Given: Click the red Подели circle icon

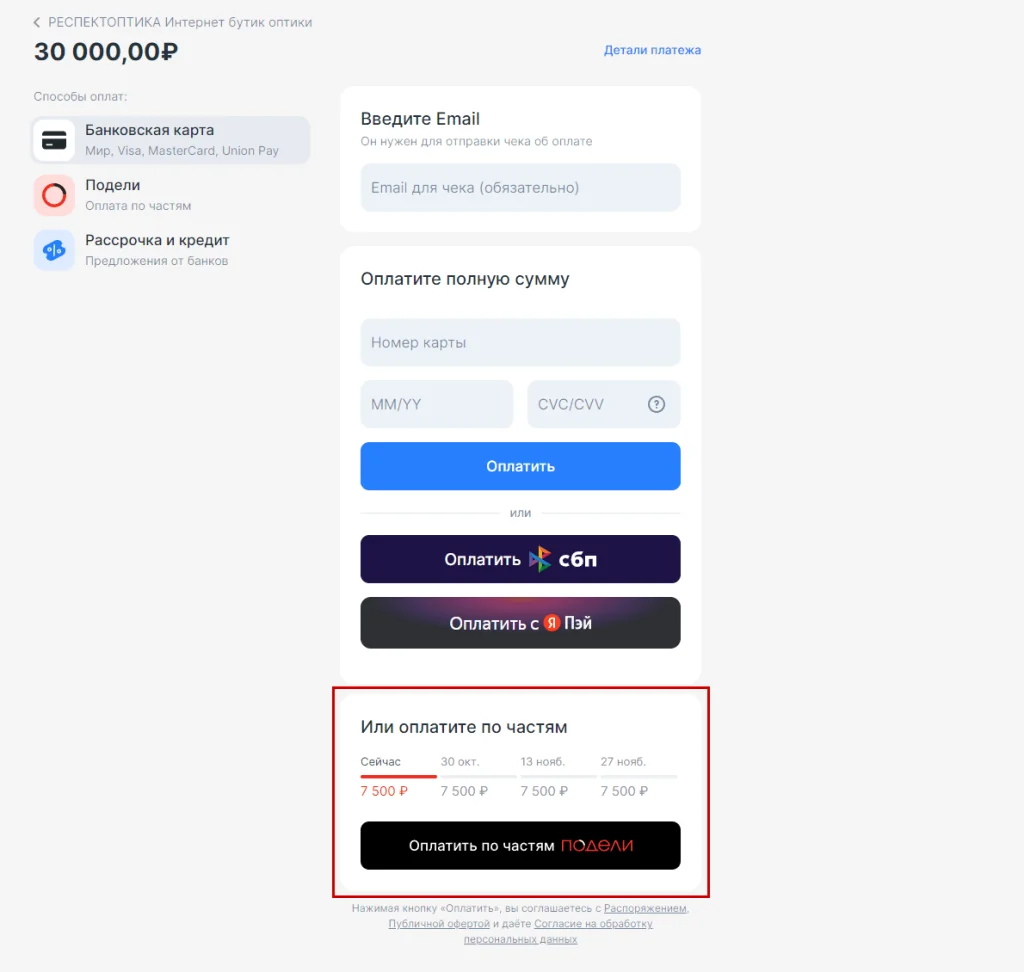Looking at the screenshot, I should 54,195.
